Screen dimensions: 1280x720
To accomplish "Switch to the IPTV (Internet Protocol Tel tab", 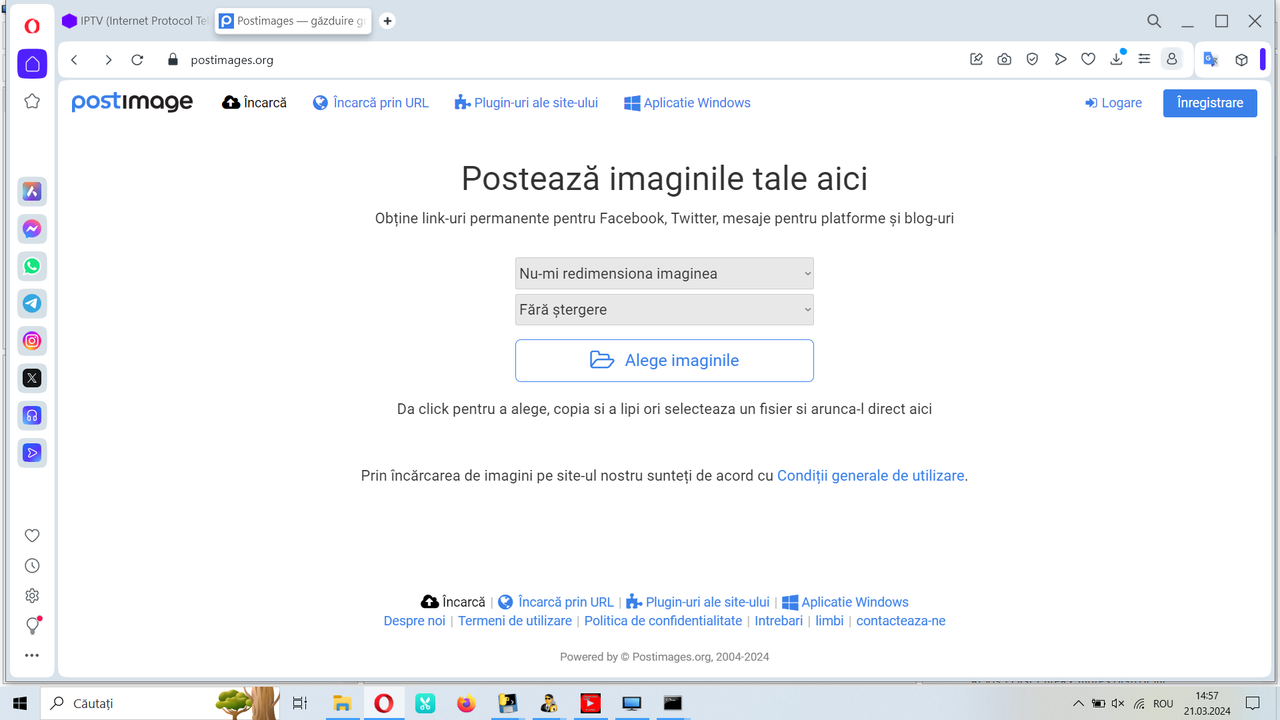I will coord(134,21).
